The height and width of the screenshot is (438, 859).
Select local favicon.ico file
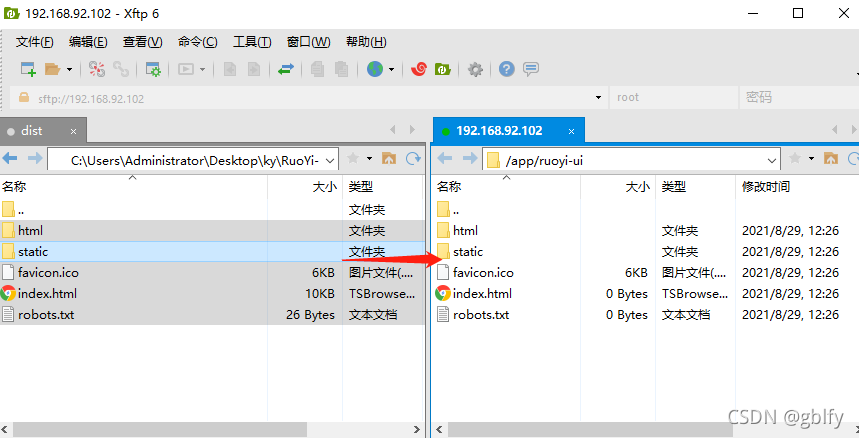(213, 273)
